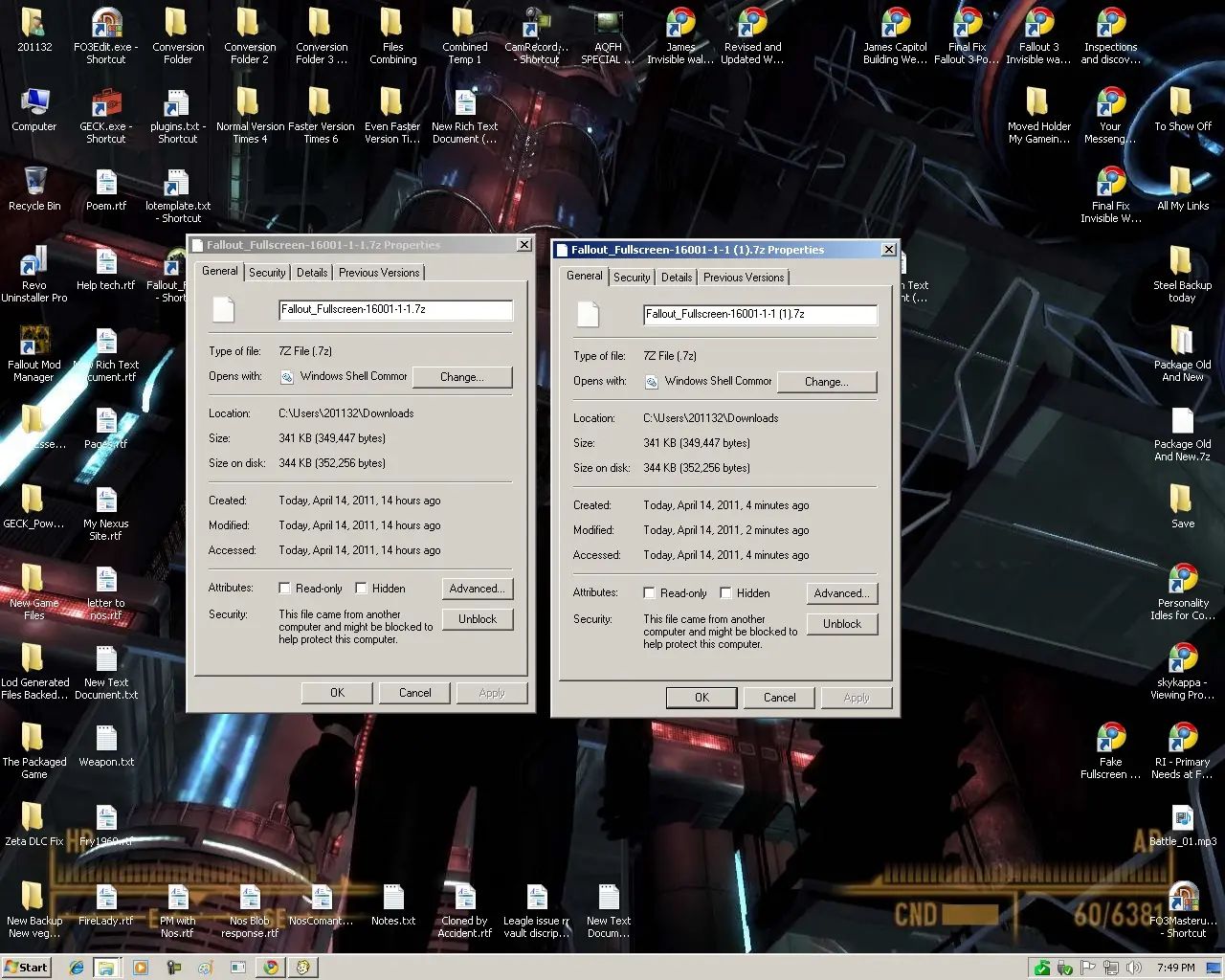Select the Weapon.txt file icon

(x=106, y=739)
